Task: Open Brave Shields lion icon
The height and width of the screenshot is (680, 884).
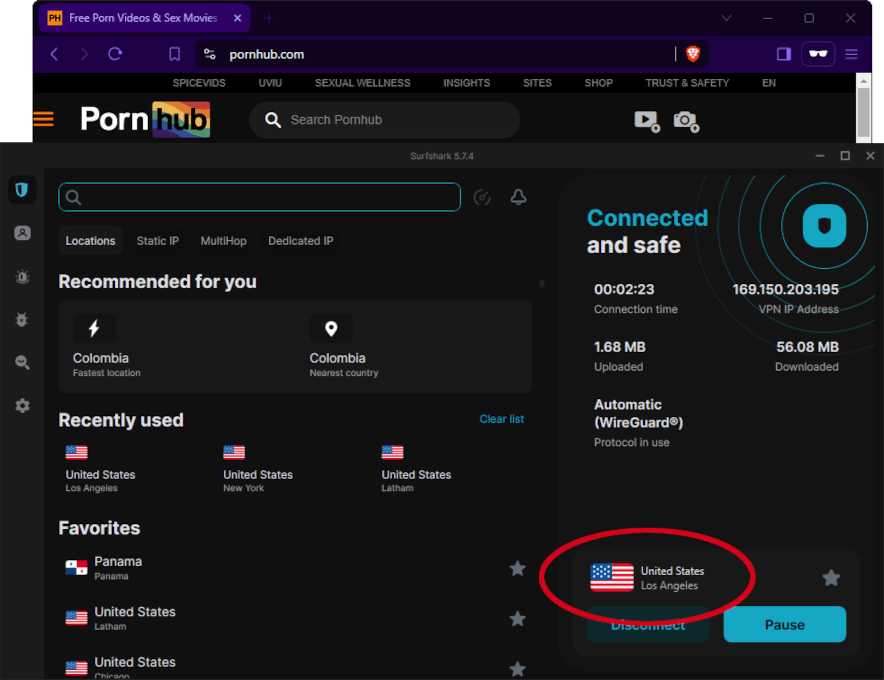Action: click(x=693, y=54)
